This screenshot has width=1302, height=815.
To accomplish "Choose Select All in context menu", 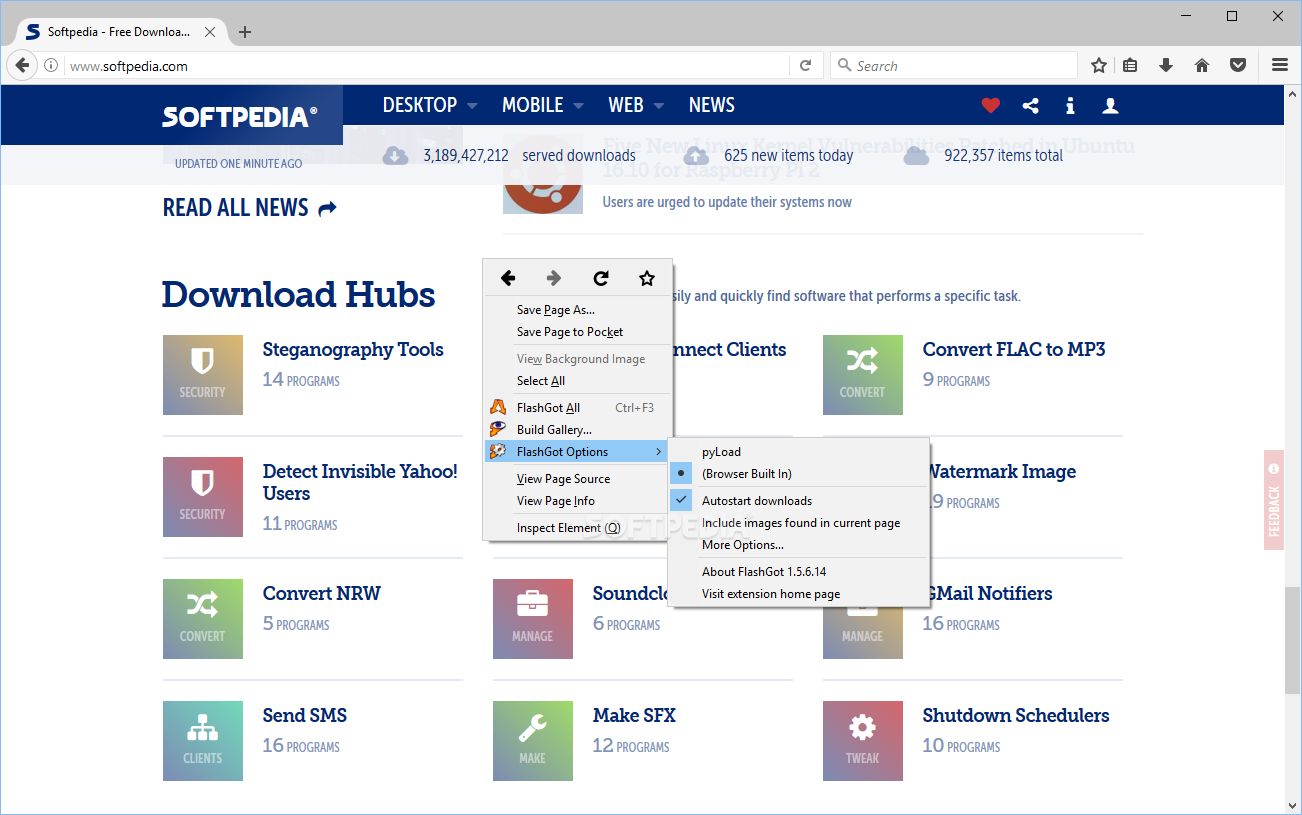I will pos(577,381).
